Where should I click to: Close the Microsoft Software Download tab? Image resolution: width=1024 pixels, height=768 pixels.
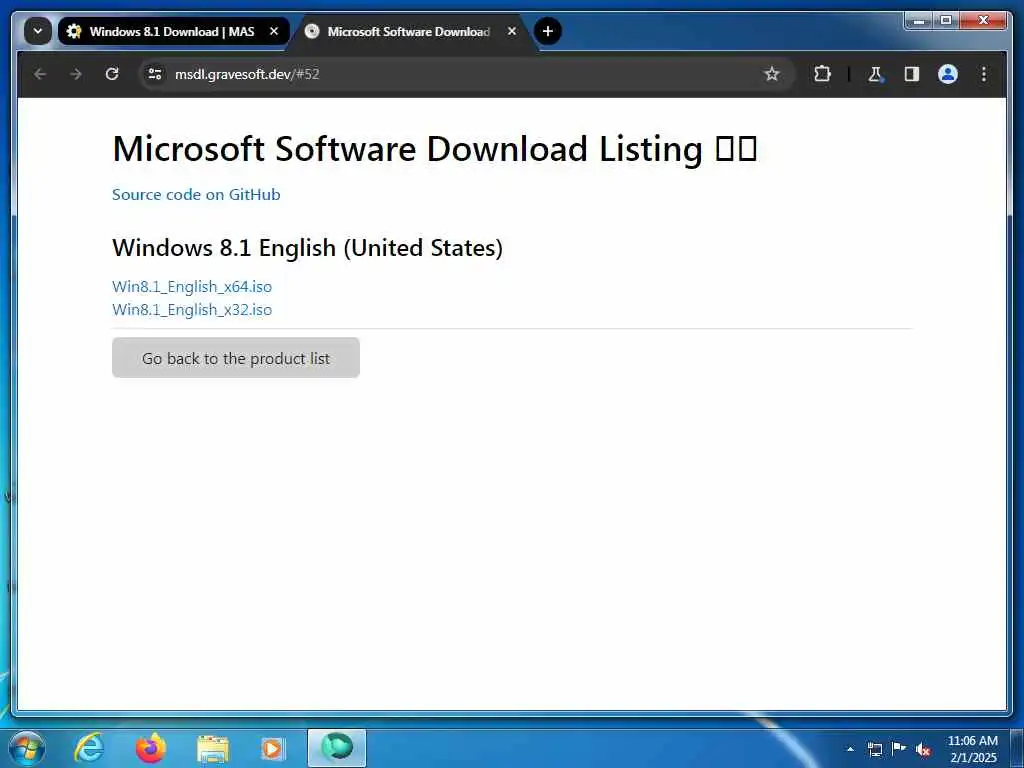(x=512, y=31)
